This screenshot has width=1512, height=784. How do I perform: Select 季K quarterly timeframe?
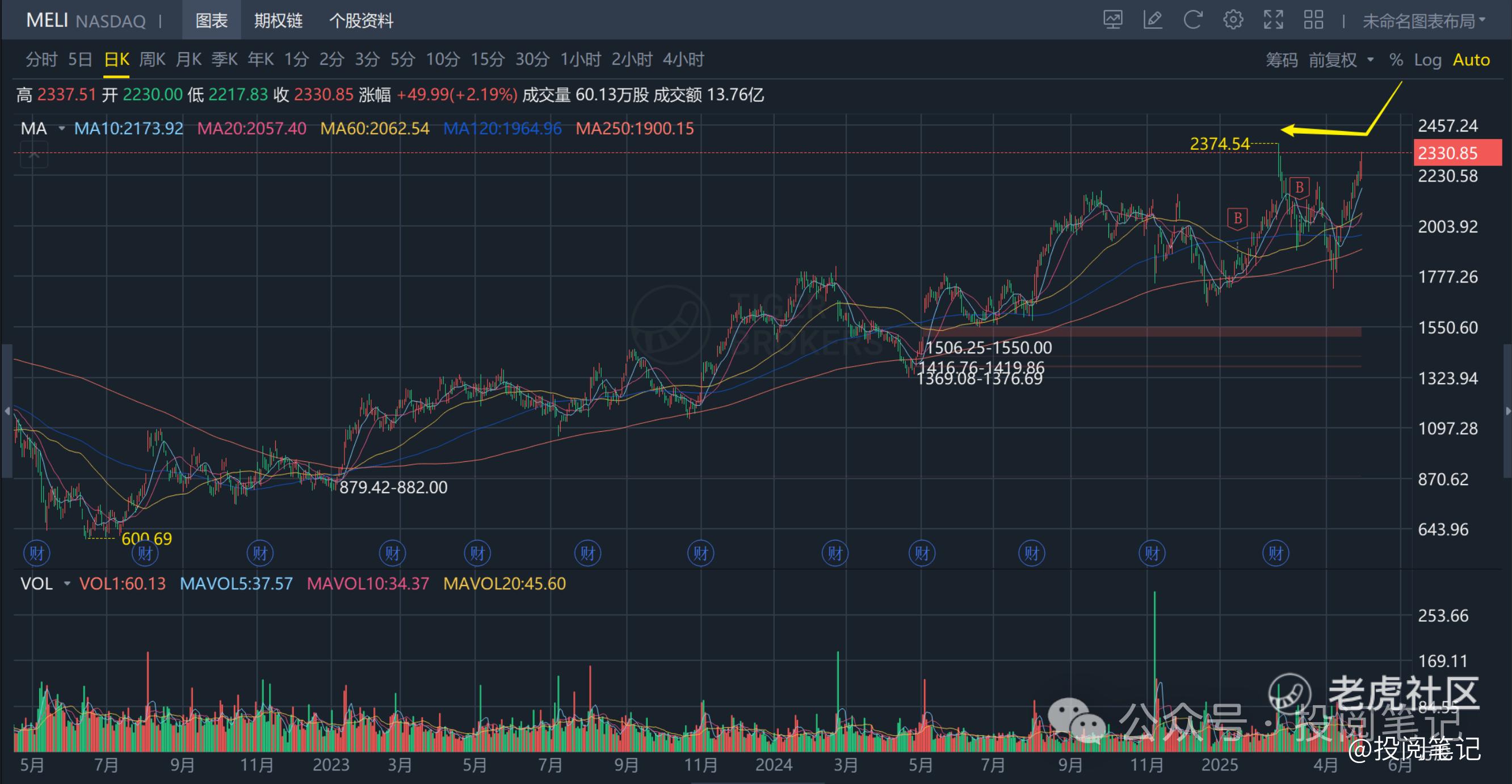coord(224,59)
